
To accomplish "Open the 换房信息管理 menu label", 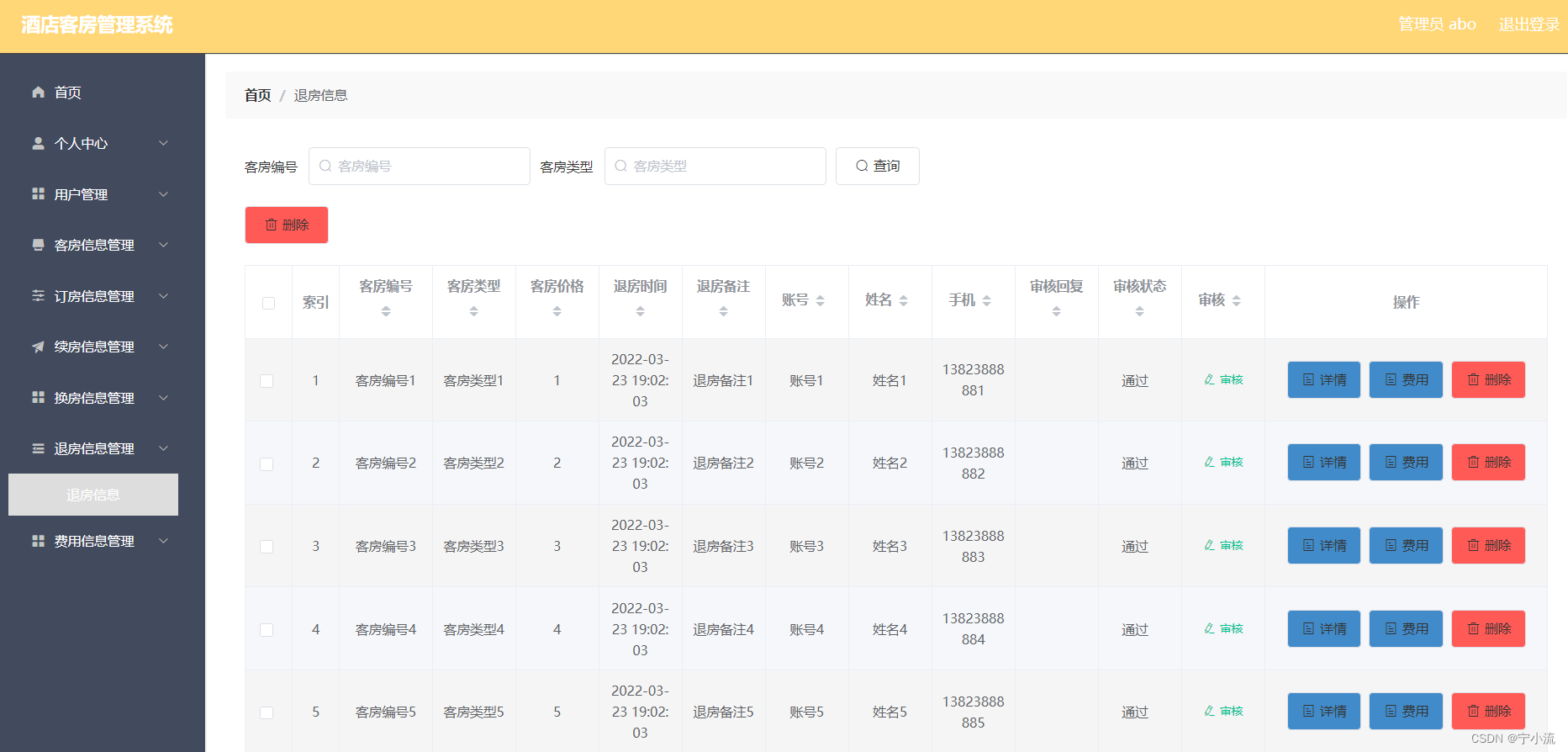I will click(x=94, y=398).
